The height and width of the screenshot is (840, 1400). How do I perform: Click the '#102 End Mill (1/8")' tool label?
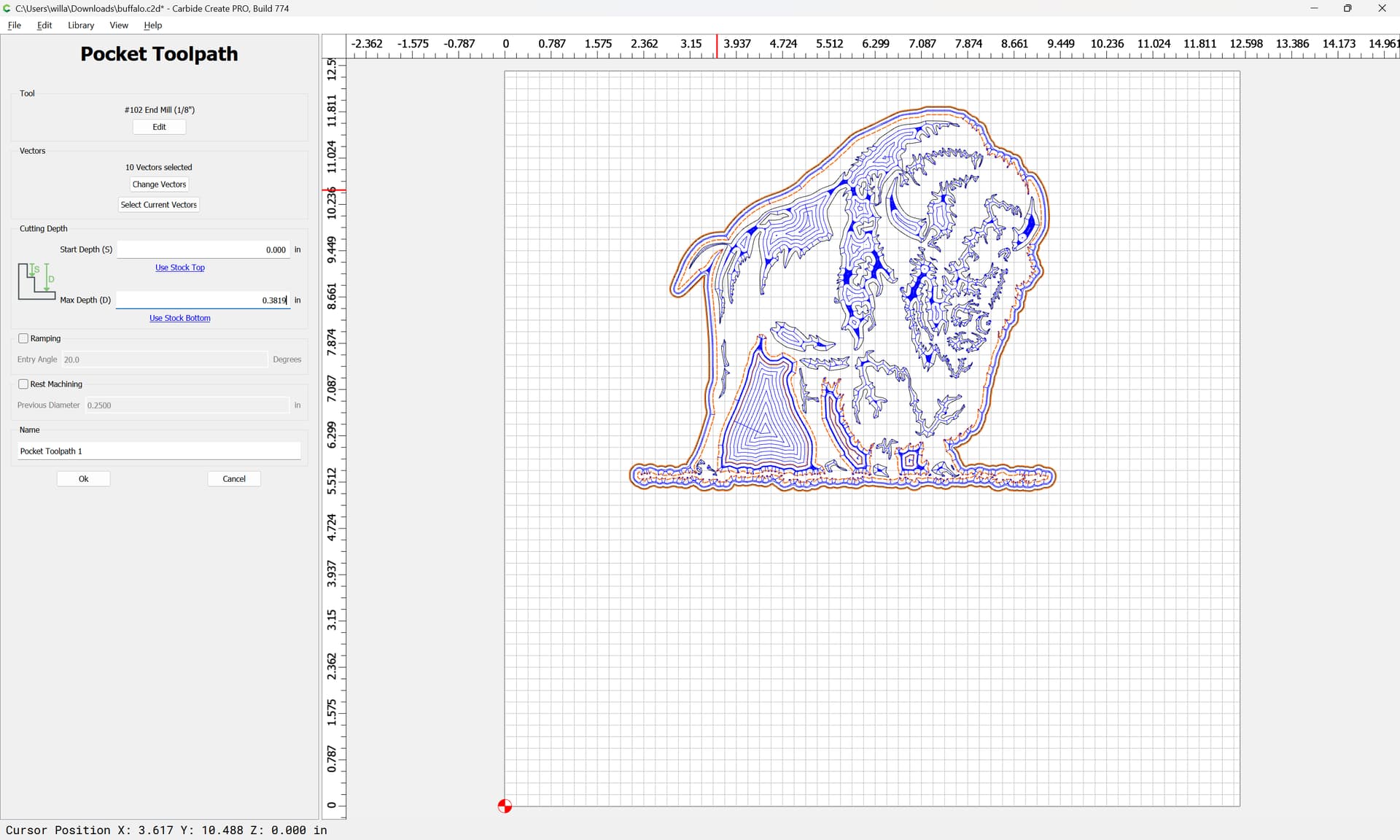[x=159, y=110]
